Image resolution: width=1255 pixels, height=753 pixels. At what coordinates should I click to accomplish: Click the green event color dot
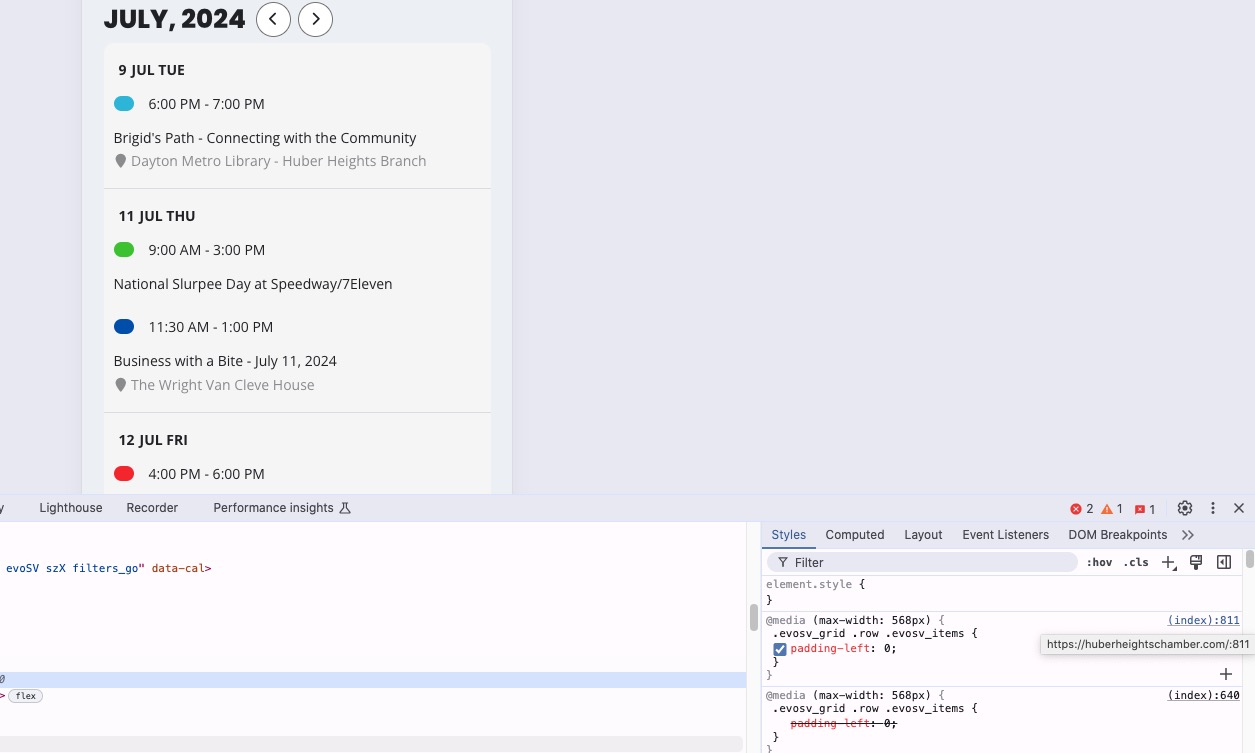(124, 250)
